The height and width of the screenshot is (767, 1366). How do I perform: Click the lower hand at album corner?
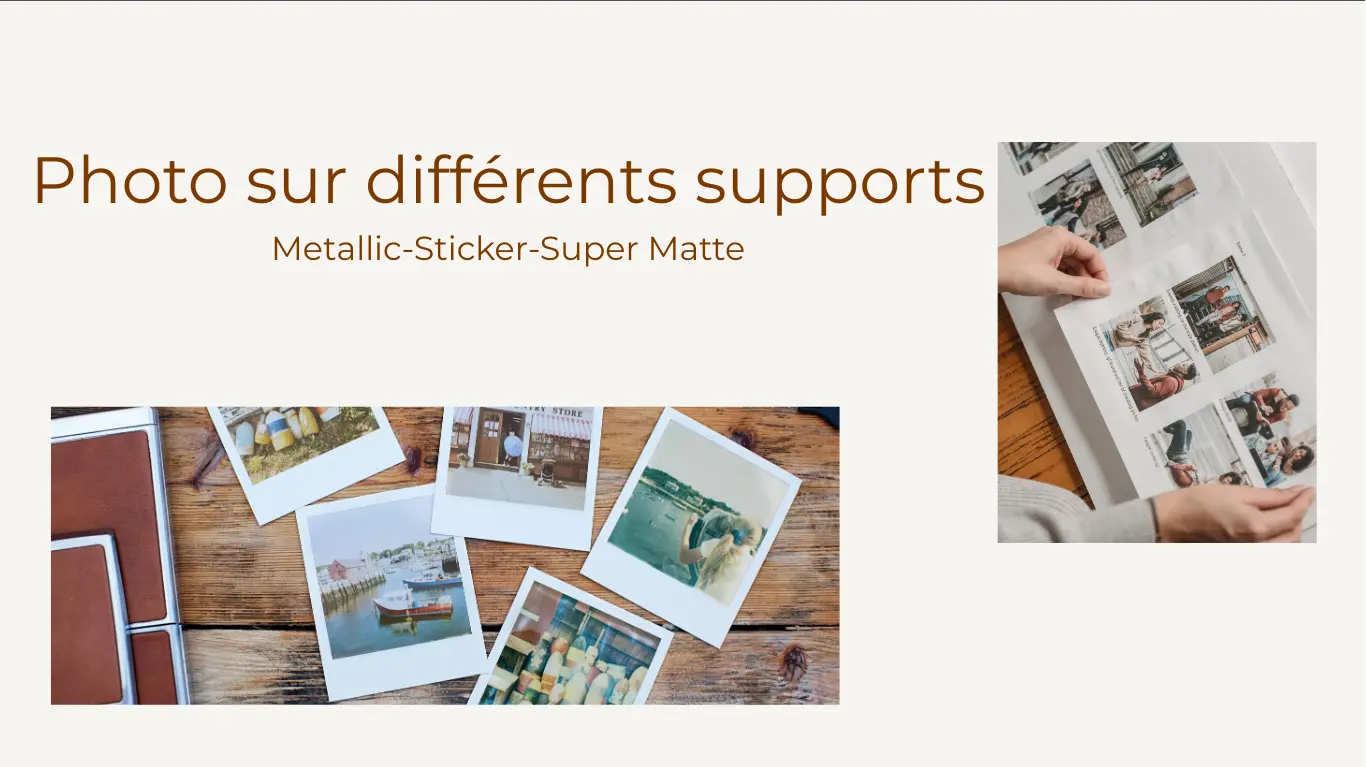coord(1234,511)
